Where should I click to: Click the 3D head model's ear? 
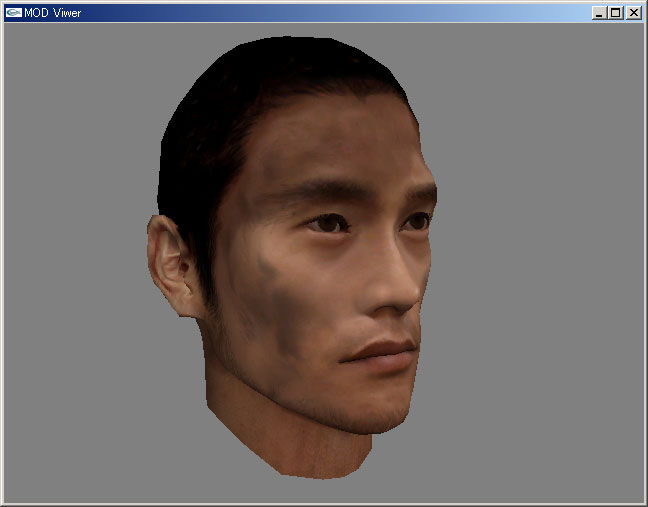pyautogui.click(x=172, y=266)
